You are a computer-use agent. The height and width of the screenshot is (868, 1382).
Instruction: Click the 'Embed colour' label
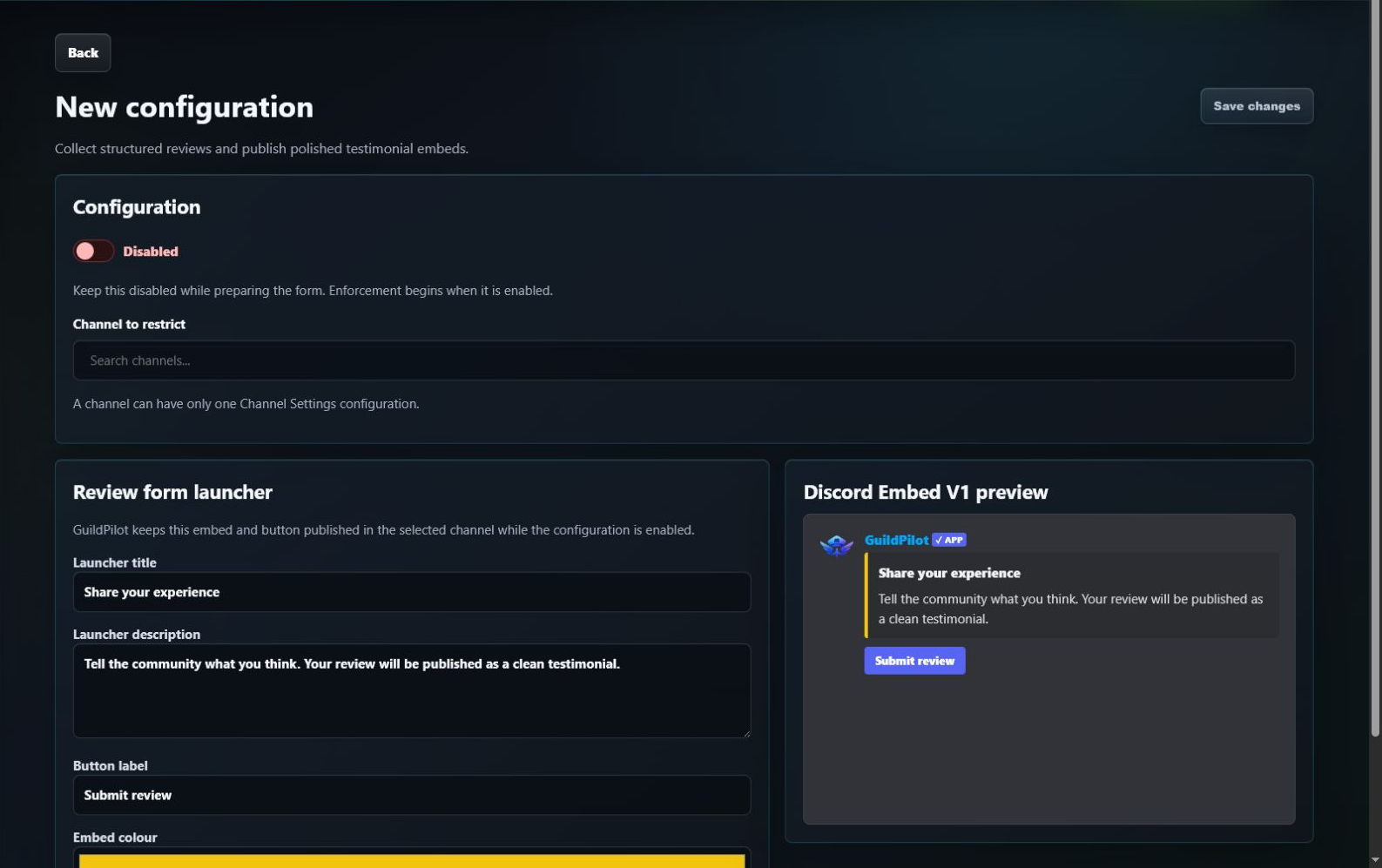coord(115,838)
